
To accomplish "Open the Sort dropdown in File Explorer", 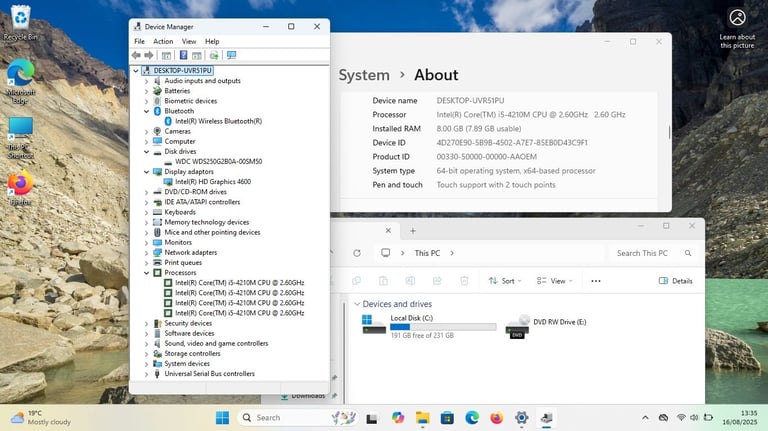I will coord(505,281).
